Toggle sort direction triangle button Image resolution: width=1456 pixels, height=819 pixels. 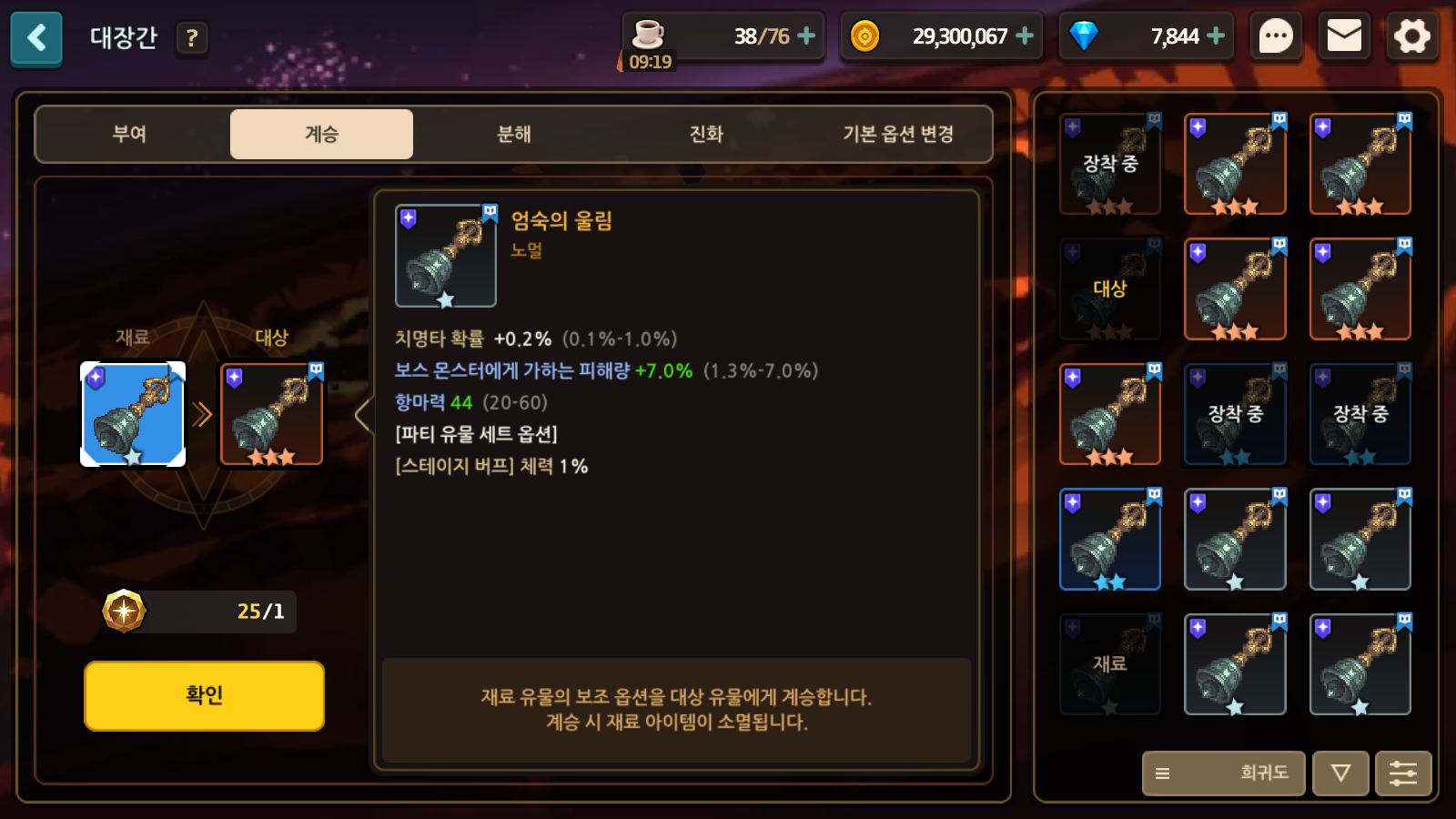pos(1340,773)
